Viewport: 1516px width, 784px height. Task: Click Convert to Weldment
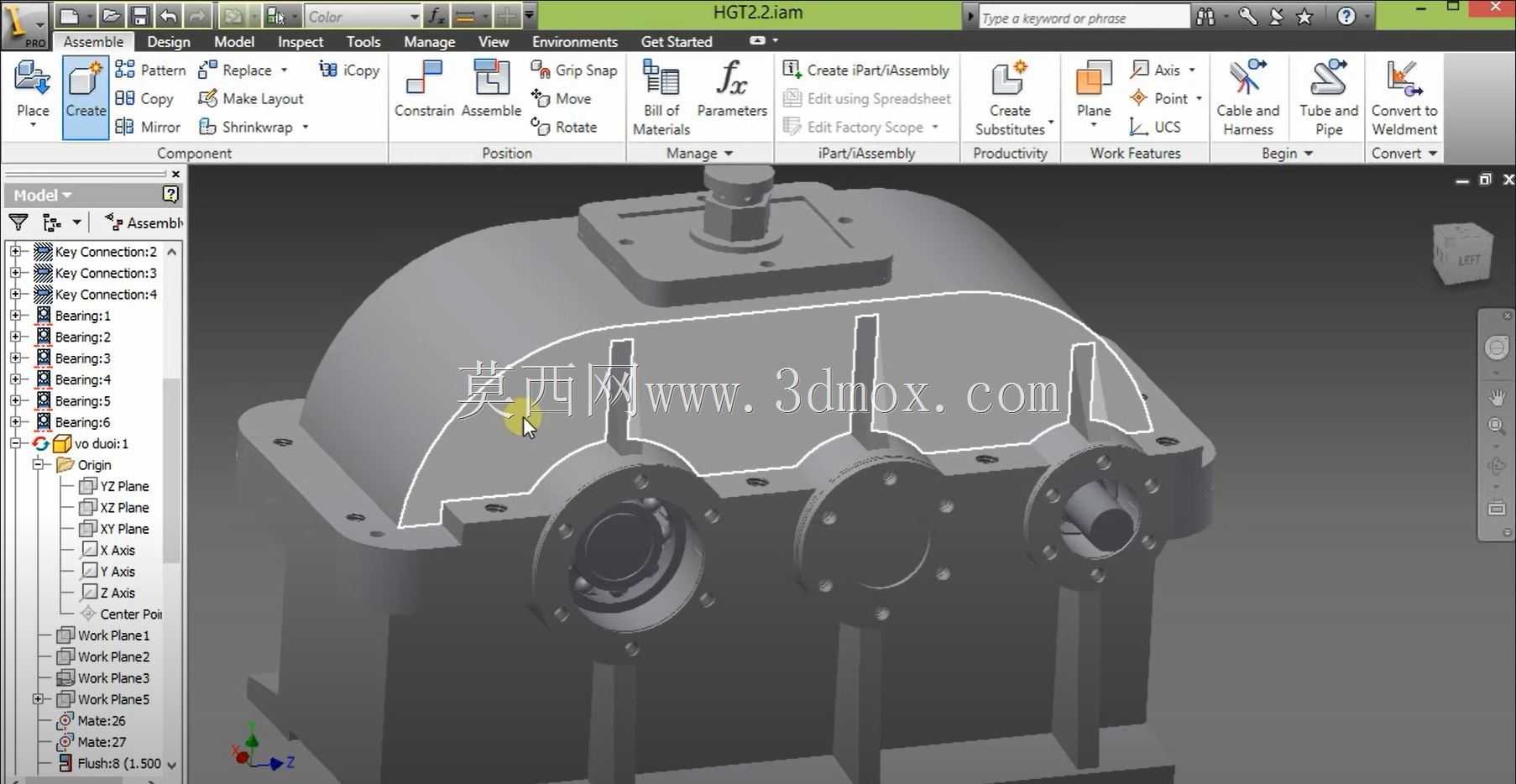coord(1404,97)
